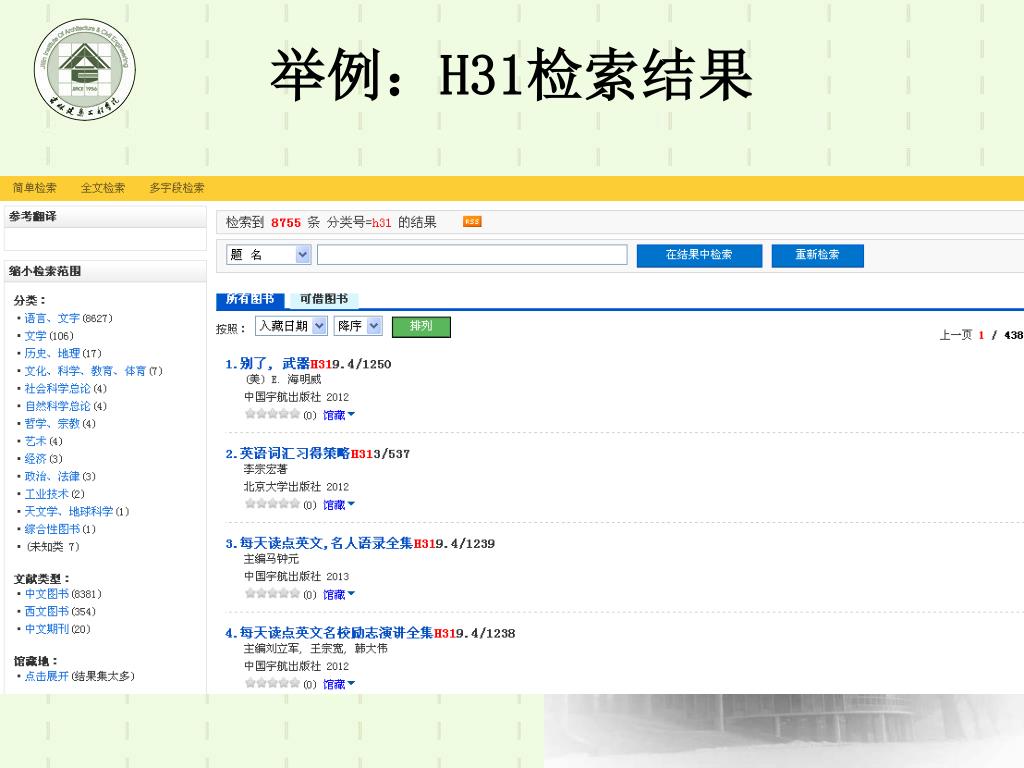1024x768 pixels.
Task: Filter by category 社会科学总论
Action: [57, 389]
